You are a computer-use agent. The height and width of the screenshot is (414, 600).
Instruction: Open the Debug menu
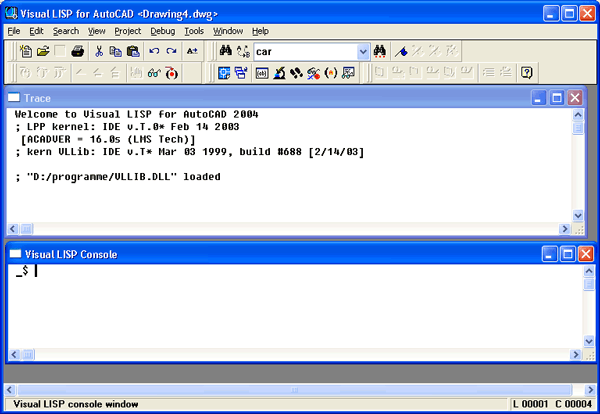coord(162,31)
